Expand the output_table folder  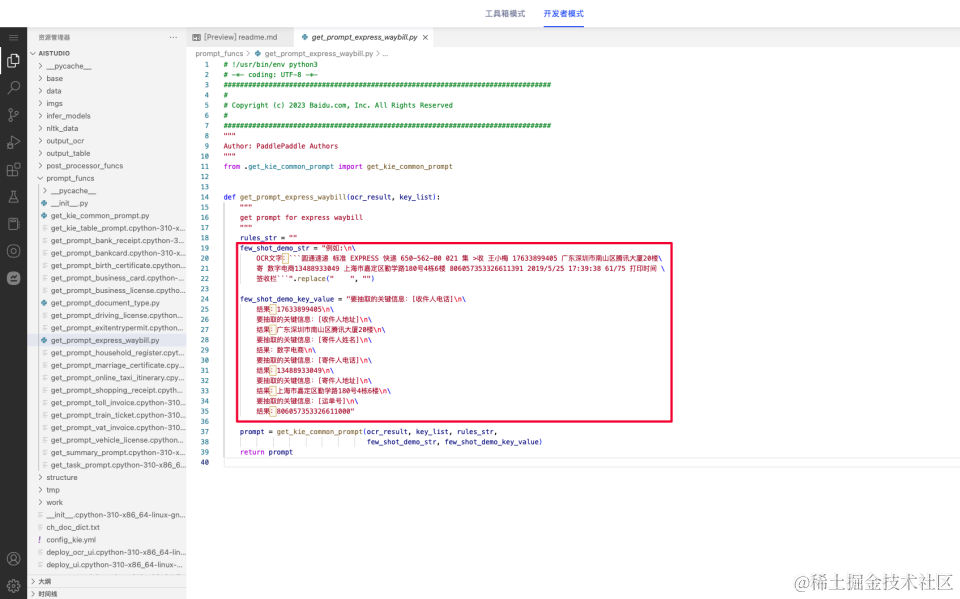(68, 153)
